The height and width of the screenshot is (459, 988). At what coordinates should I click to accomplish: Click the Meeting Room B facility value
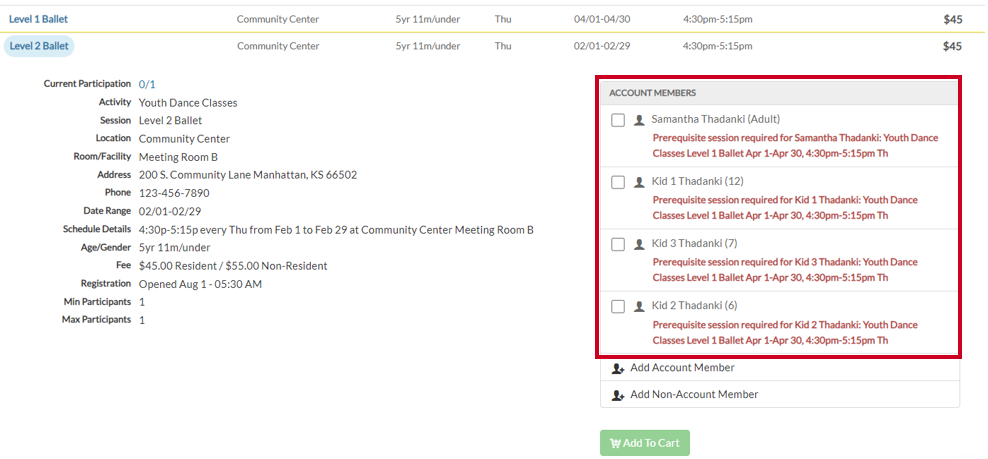point(179,156)
